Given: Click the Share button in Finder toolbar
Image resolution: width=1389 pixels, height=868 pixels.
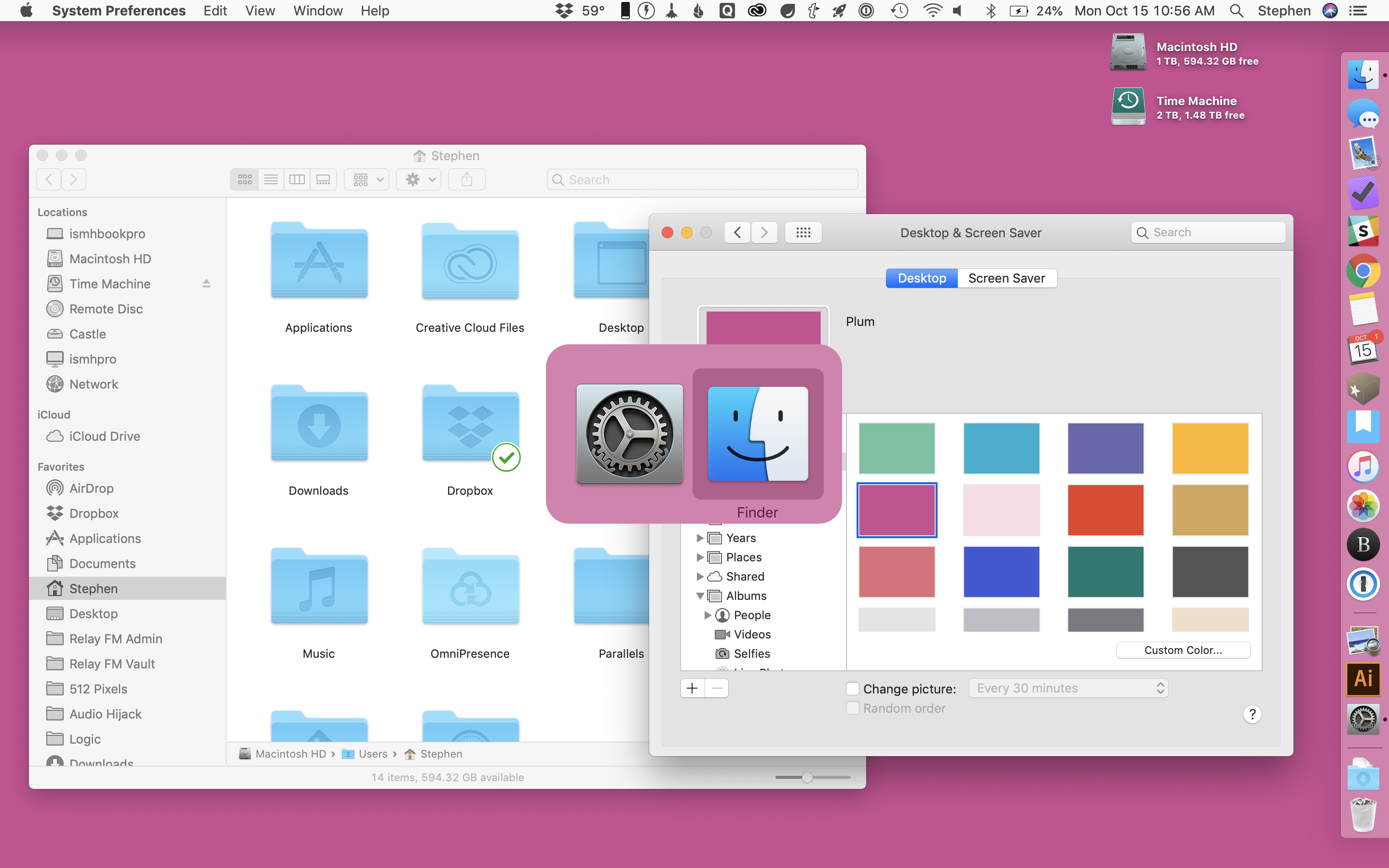Looking at the screenshot, I should [x=467, y=180].
